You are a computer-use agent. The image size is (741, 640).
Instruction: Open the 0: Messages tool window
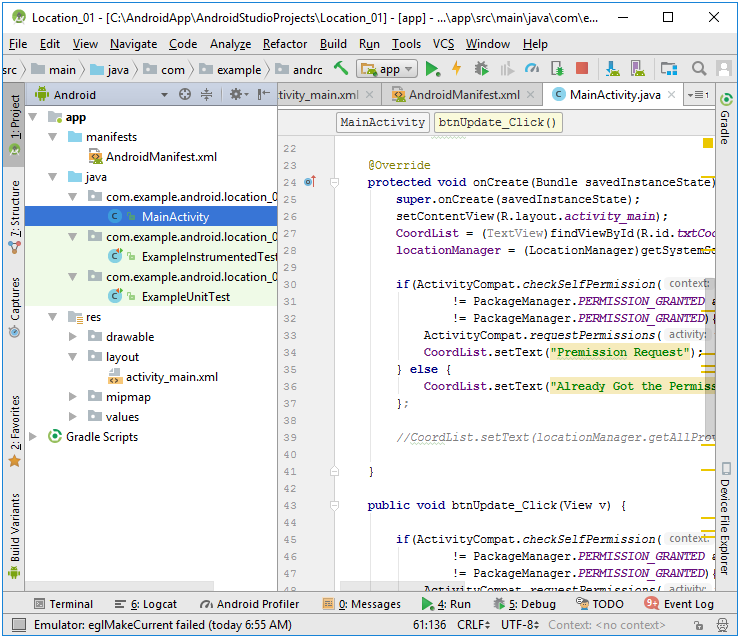pyautogui.click(x=362, y=604)
